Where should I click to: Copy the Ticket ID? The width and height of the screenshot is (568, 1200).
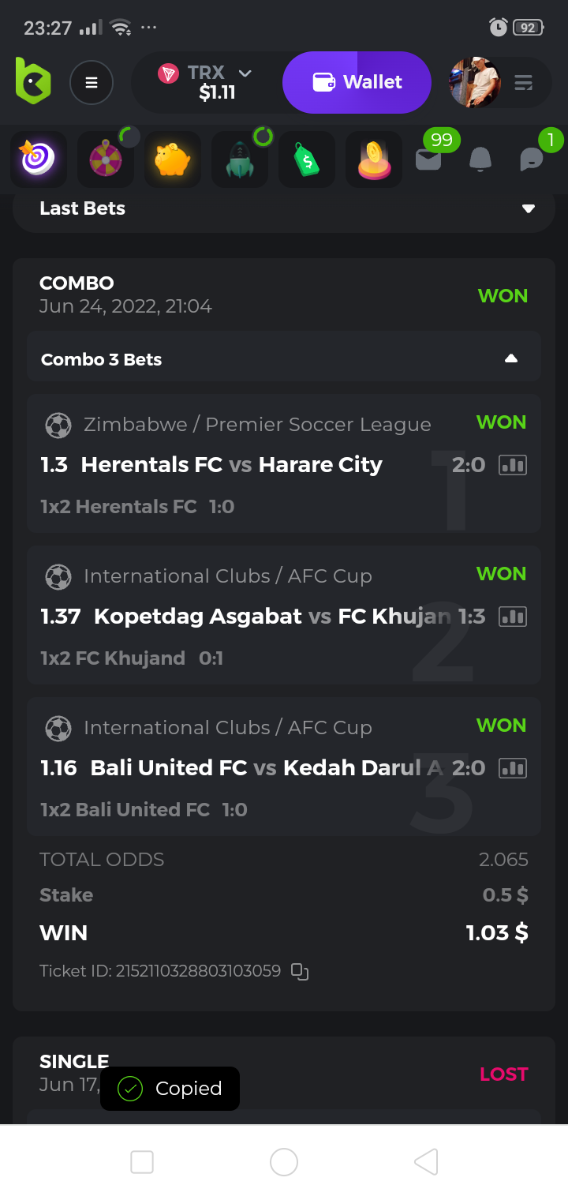[300, 971]
